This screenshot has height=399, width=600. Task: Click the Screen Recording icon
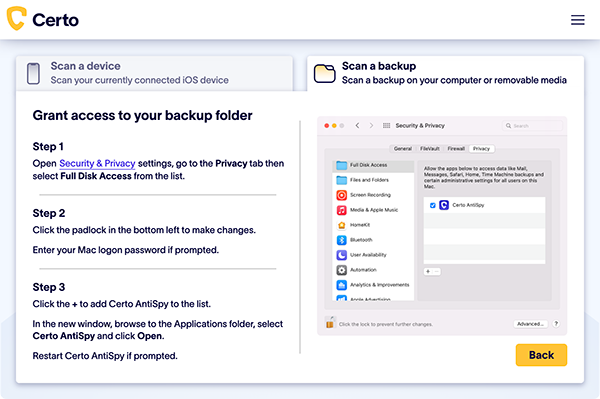click(x=341, y=195)
